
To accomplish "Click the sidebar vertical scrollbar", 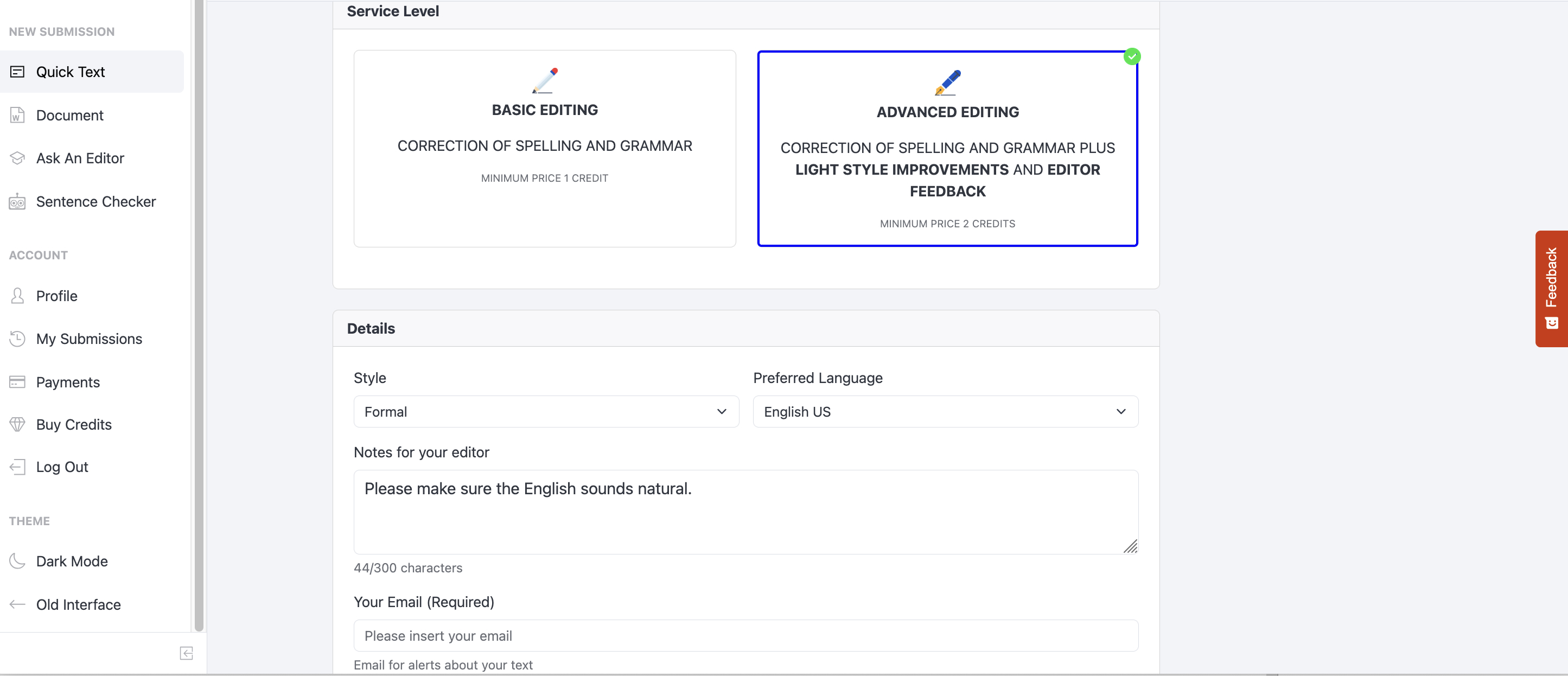I will (199, 316).
